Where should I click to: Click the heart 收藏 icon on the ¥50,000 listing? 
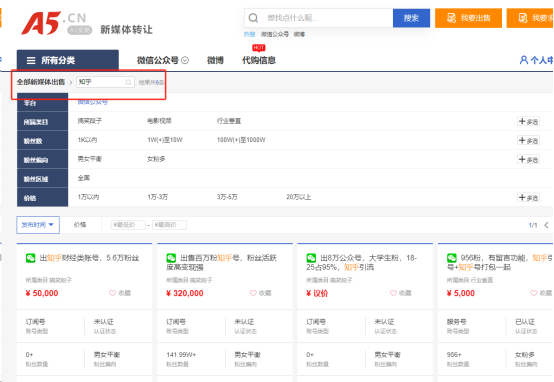click(112, 293)
